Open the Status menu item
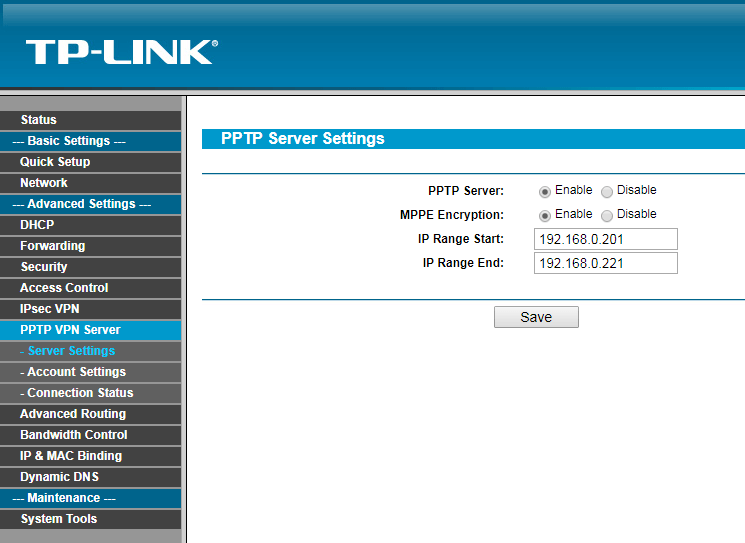The image size is (745, 543). (x=39, y=120)
